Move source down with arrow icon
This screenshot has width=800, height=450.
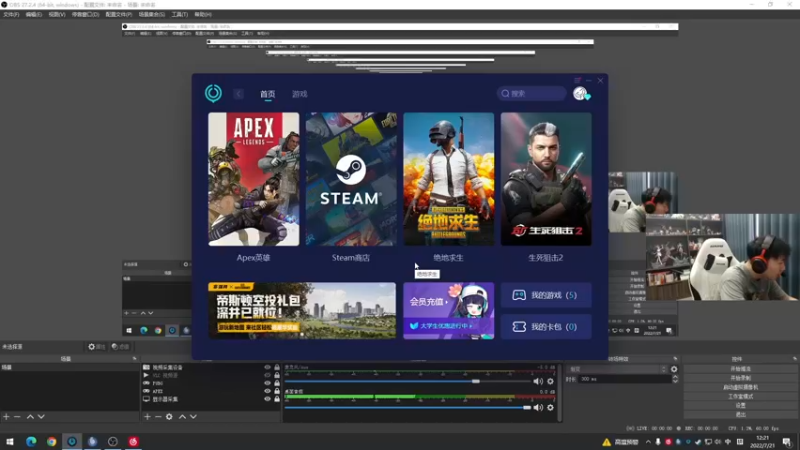[193, 417]
